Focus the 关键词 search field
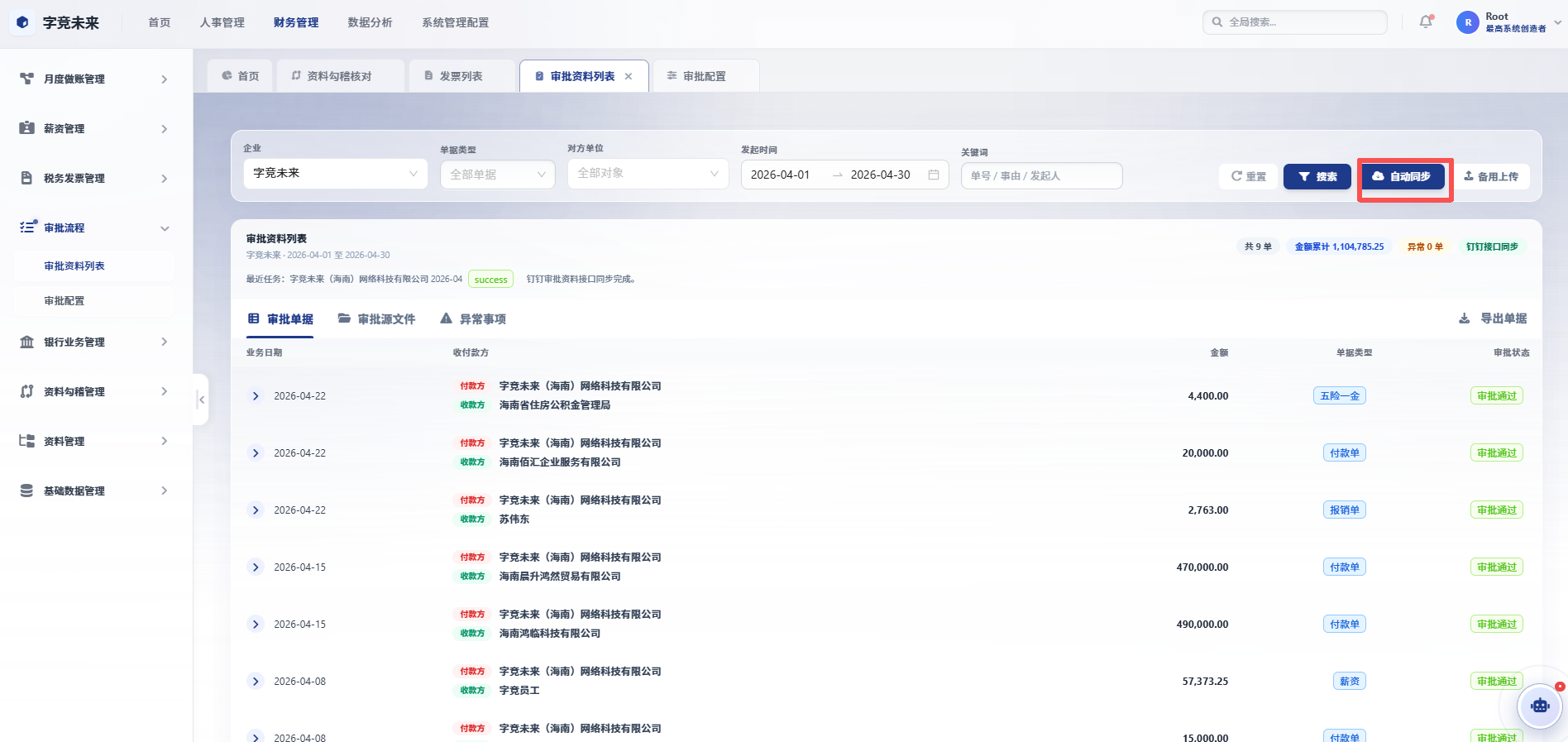This screenshot has height=742, width=1568. (1041, 175)
